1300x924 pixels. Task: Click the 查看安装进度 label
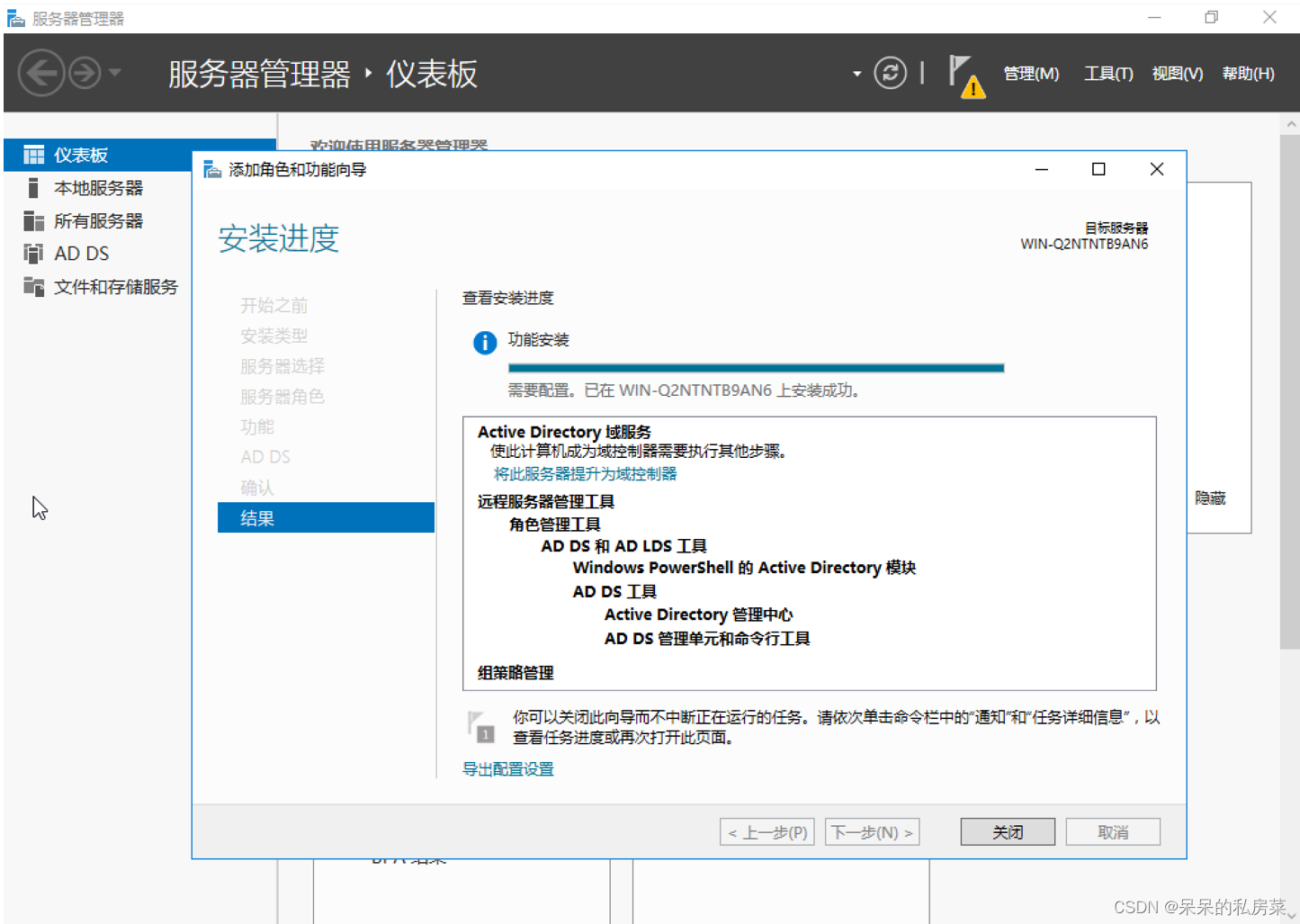pos(508,298)
